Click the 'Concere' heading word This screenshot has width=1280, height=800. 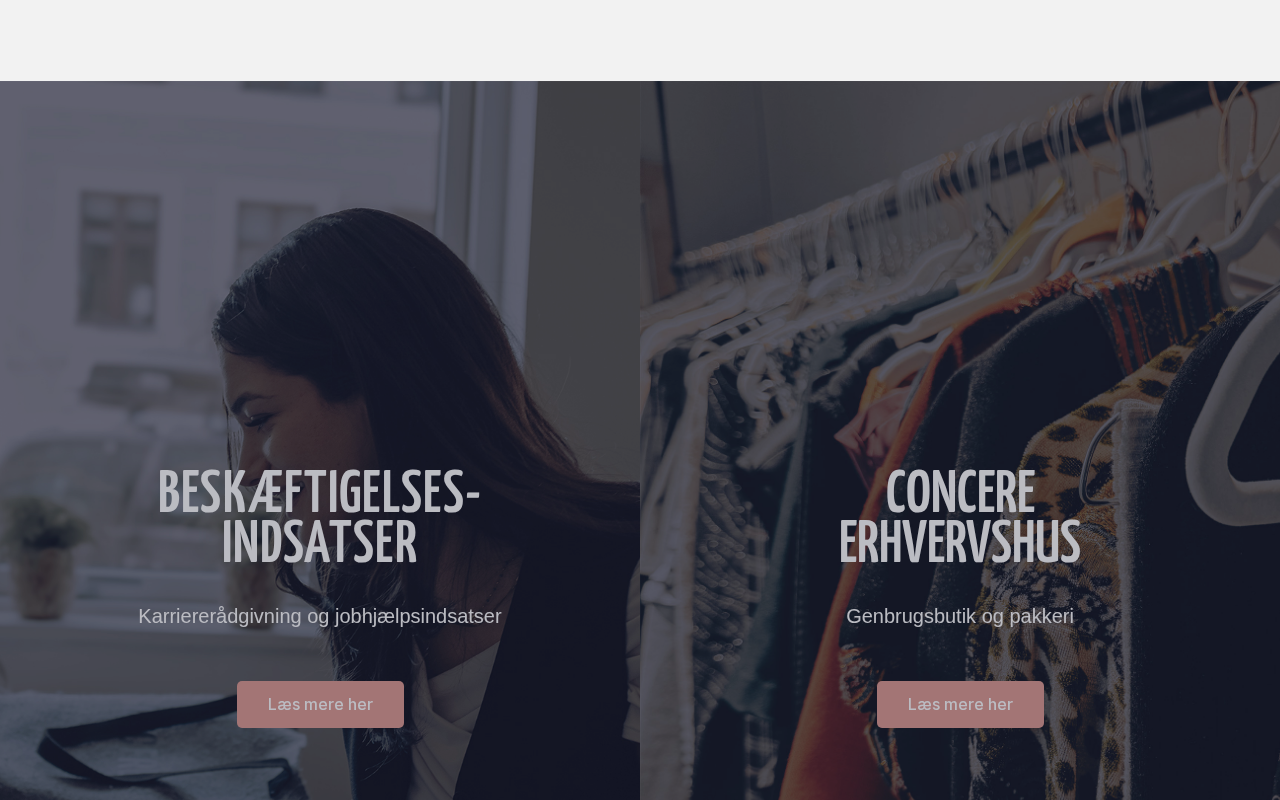(960, 494)
